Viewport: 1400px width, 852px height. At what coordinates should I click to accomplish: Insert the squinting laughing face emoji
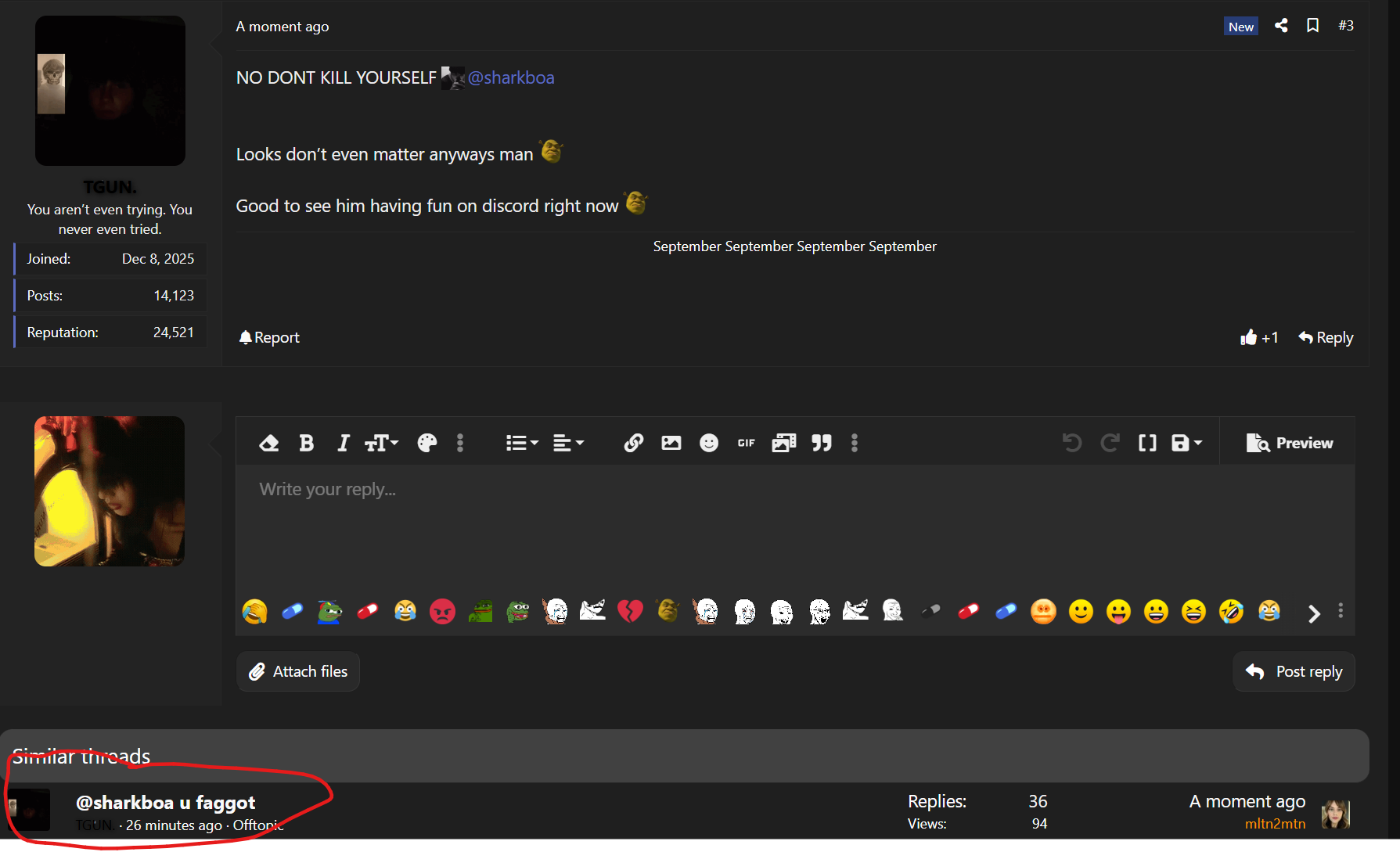point(1194,611)
